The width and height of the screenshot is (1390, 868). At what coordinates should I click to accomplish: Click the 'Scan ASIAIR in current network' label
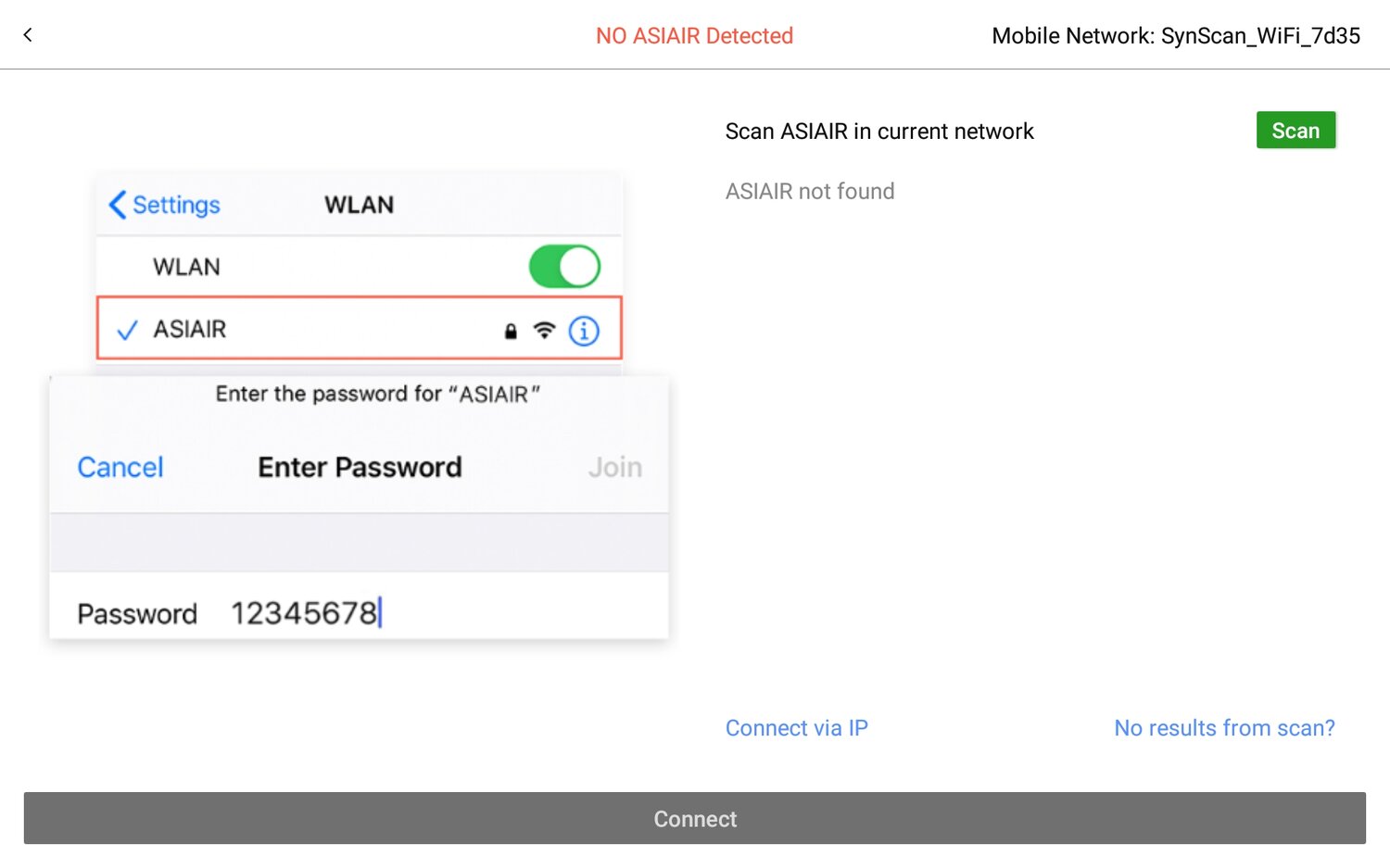(879, 132)
